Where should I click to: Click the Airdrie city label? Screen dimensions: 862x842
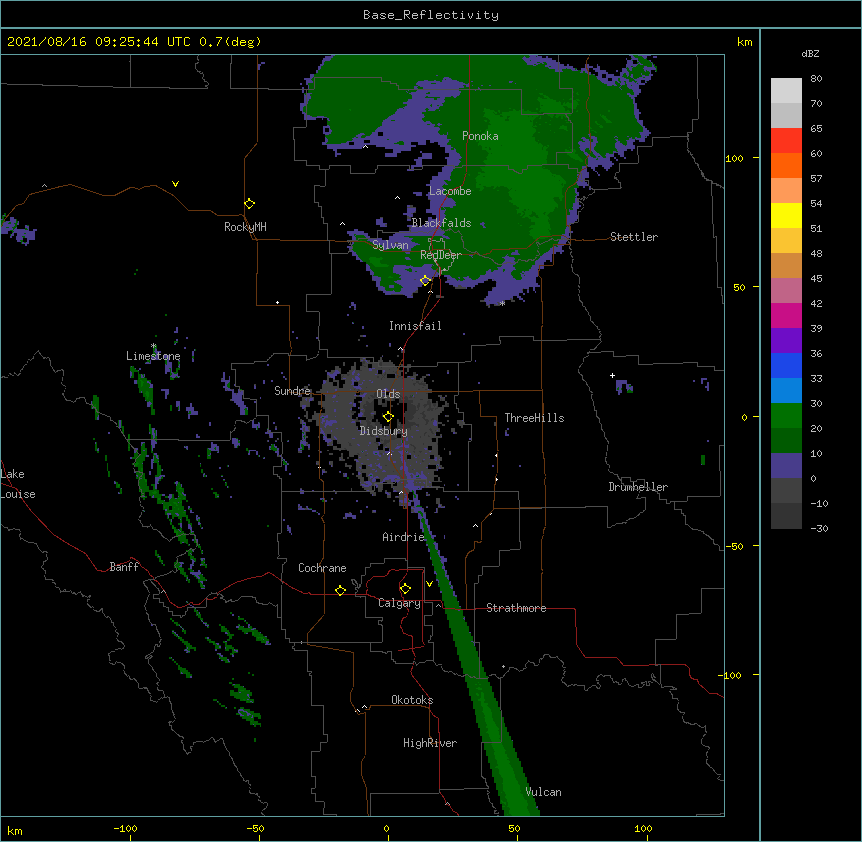pos(404,537)
